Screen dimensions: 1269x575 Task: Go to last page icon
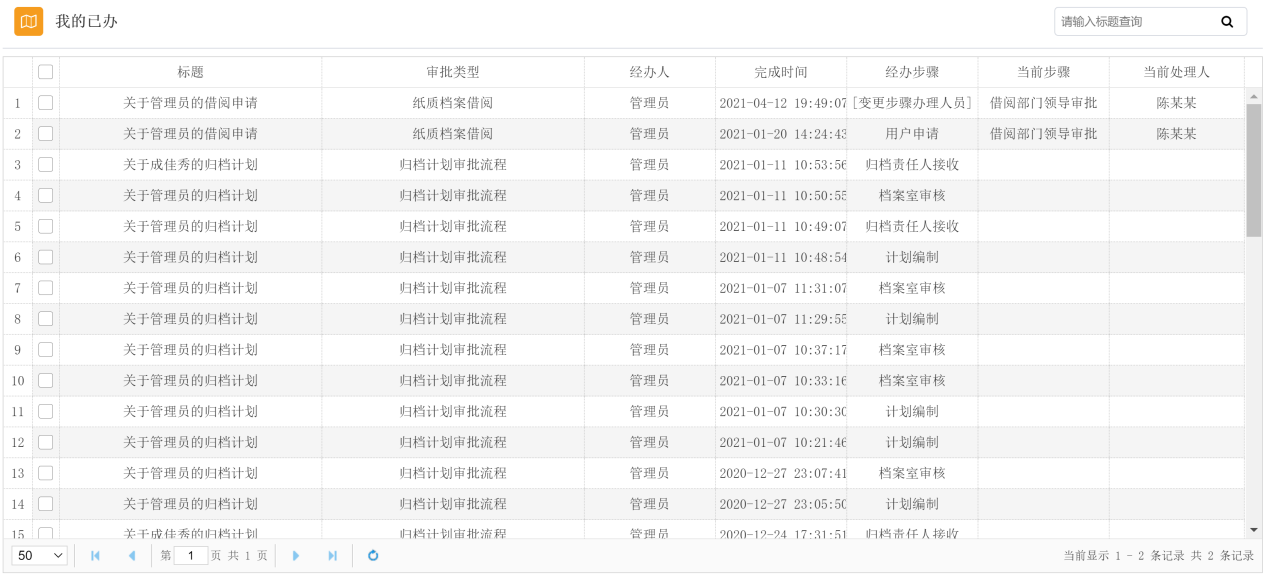pyautogui.click(x=333, y=556)
